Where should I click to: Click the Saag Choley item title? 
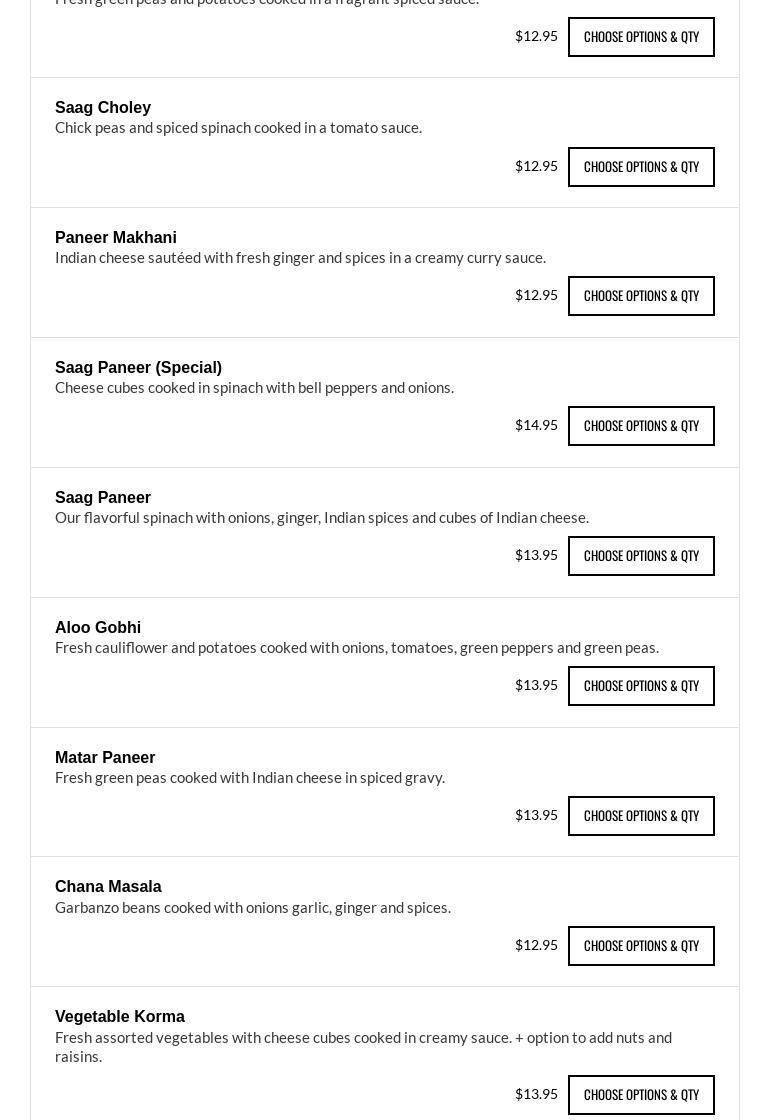103,107
